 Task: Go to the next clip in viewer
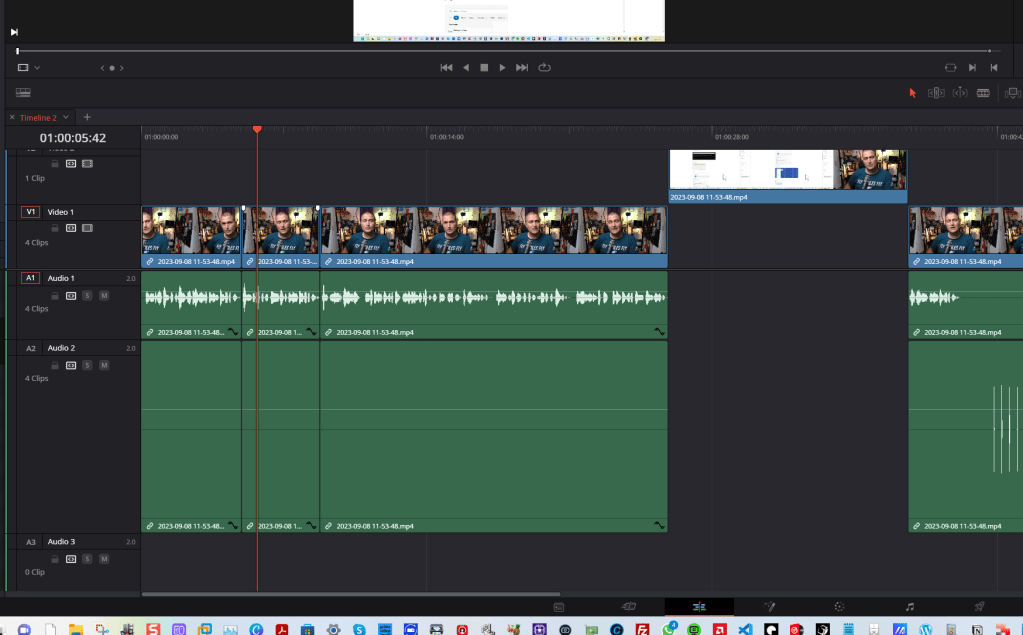click(972, 67)
